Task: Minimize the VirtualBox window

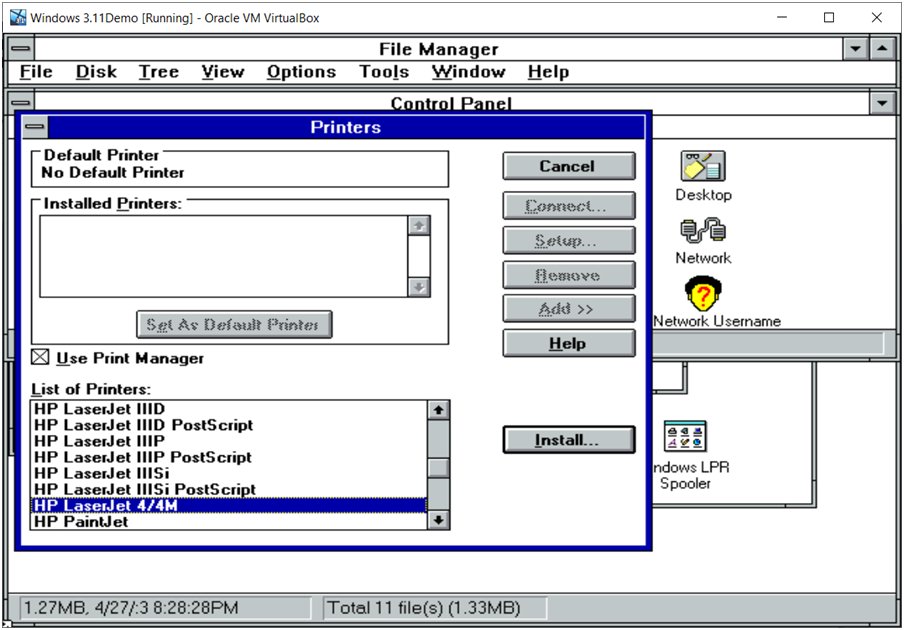Action: pos(782,17)
